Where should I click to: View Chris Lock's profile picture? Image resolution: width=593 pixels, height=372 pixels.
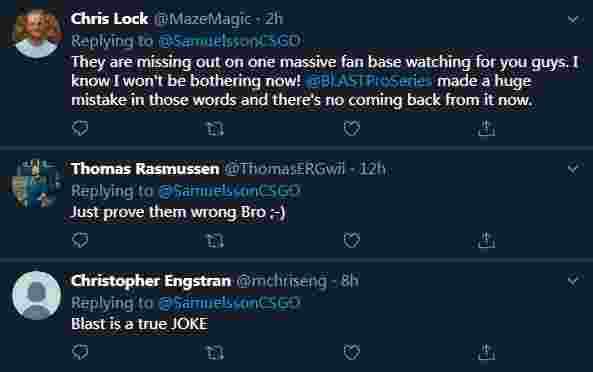point(36,33)
